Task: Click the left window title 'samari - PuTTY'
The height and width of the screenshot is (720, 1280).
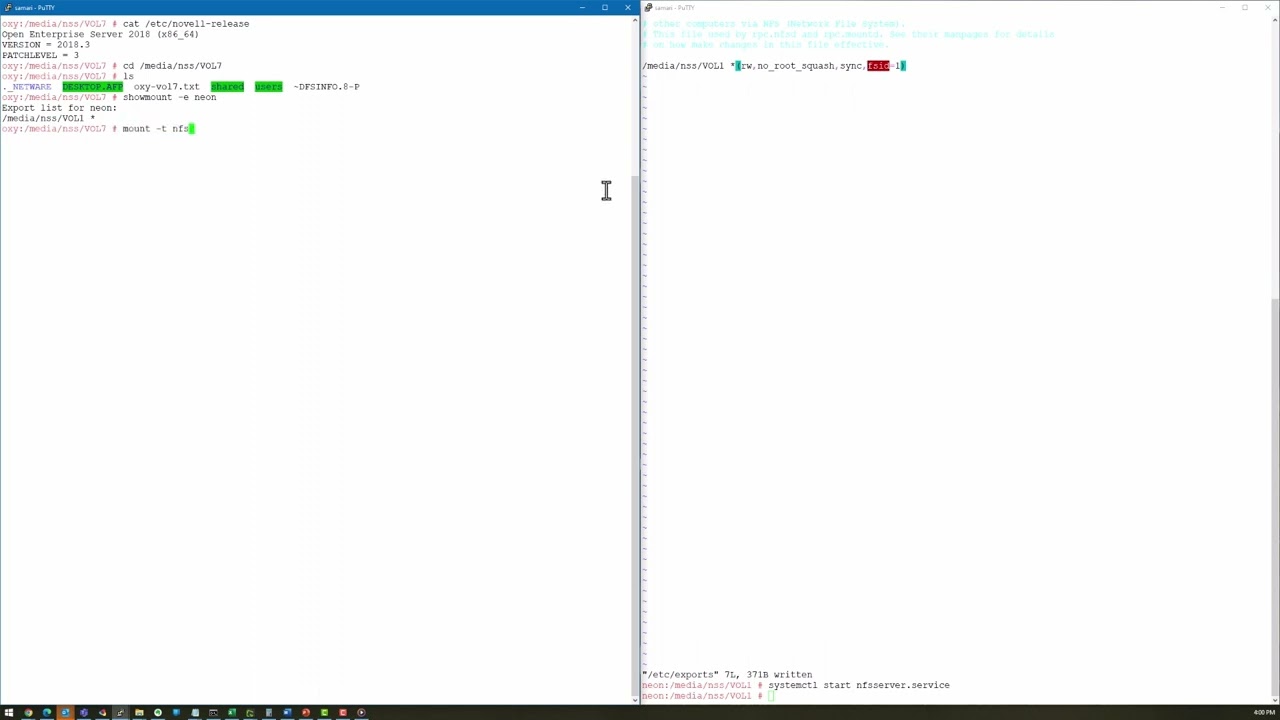Action: [x=34, y=8]
